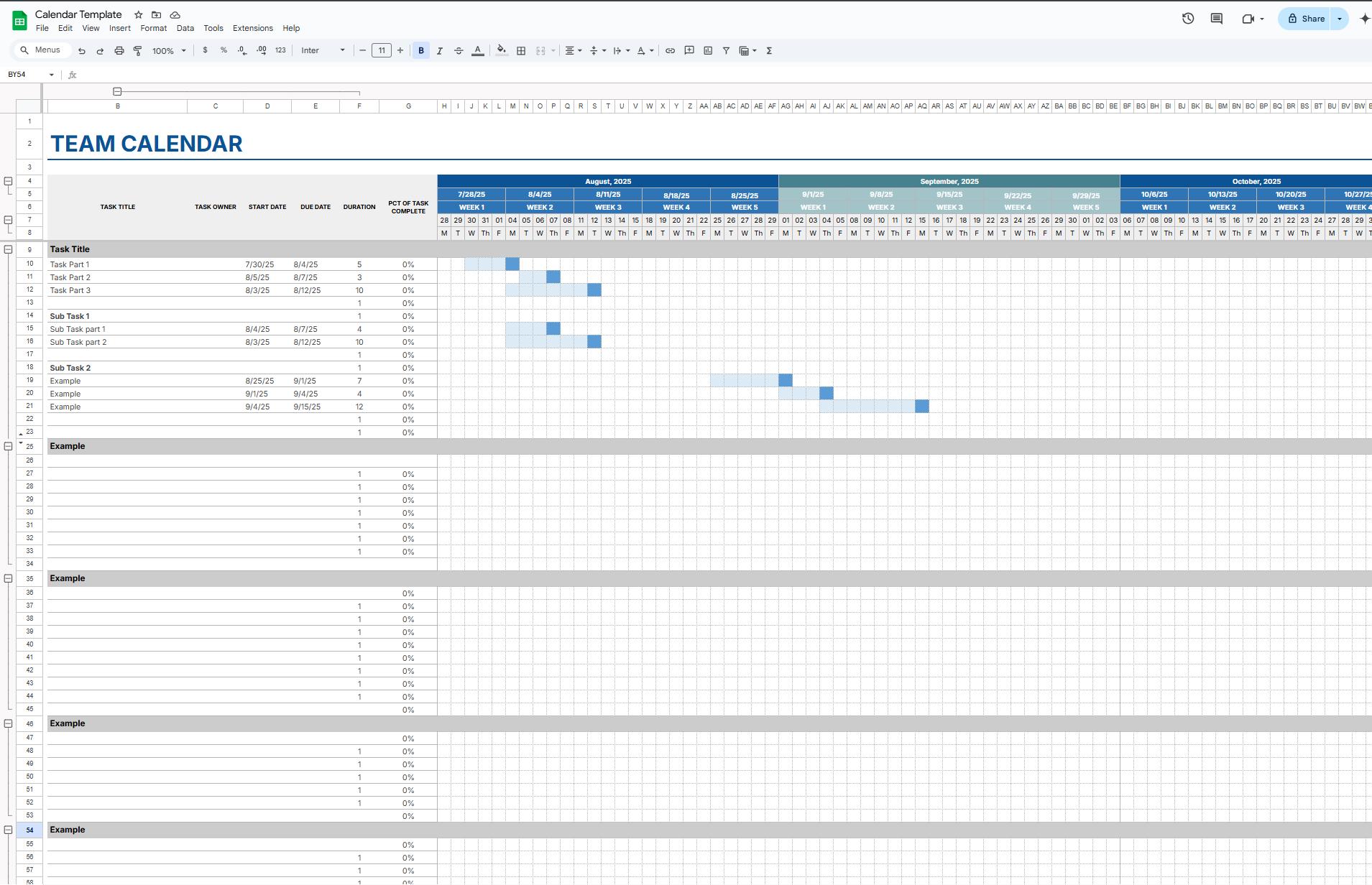
Task: Open version history clock icon
Action: click(1188, 19)
